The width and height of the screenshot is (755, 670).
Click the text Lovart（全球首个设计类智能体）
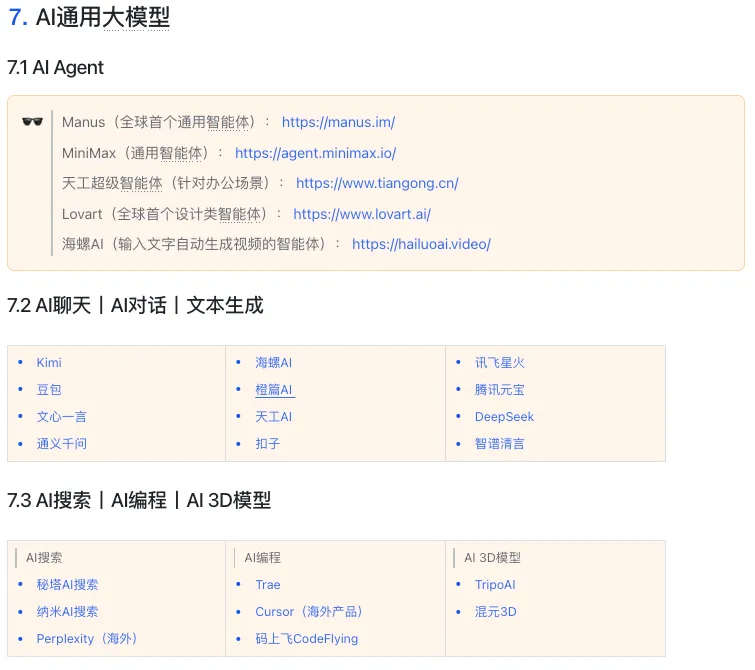click(x=164, y=214)
